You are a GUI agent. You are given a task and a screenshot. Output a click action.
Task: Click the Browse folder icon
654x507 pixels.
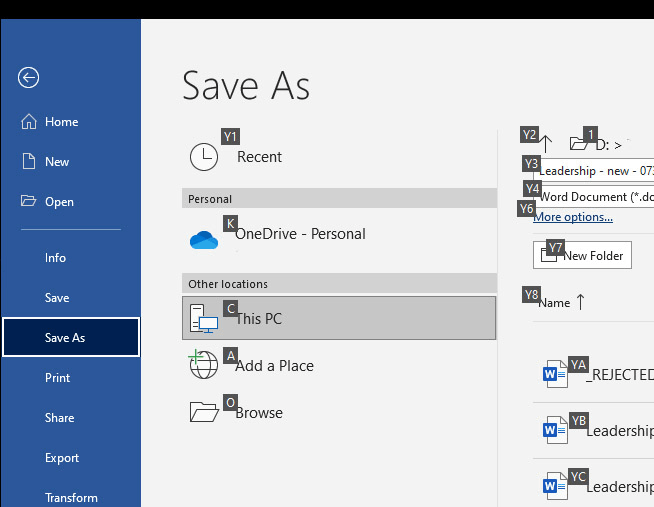click(x=204, y=412)
